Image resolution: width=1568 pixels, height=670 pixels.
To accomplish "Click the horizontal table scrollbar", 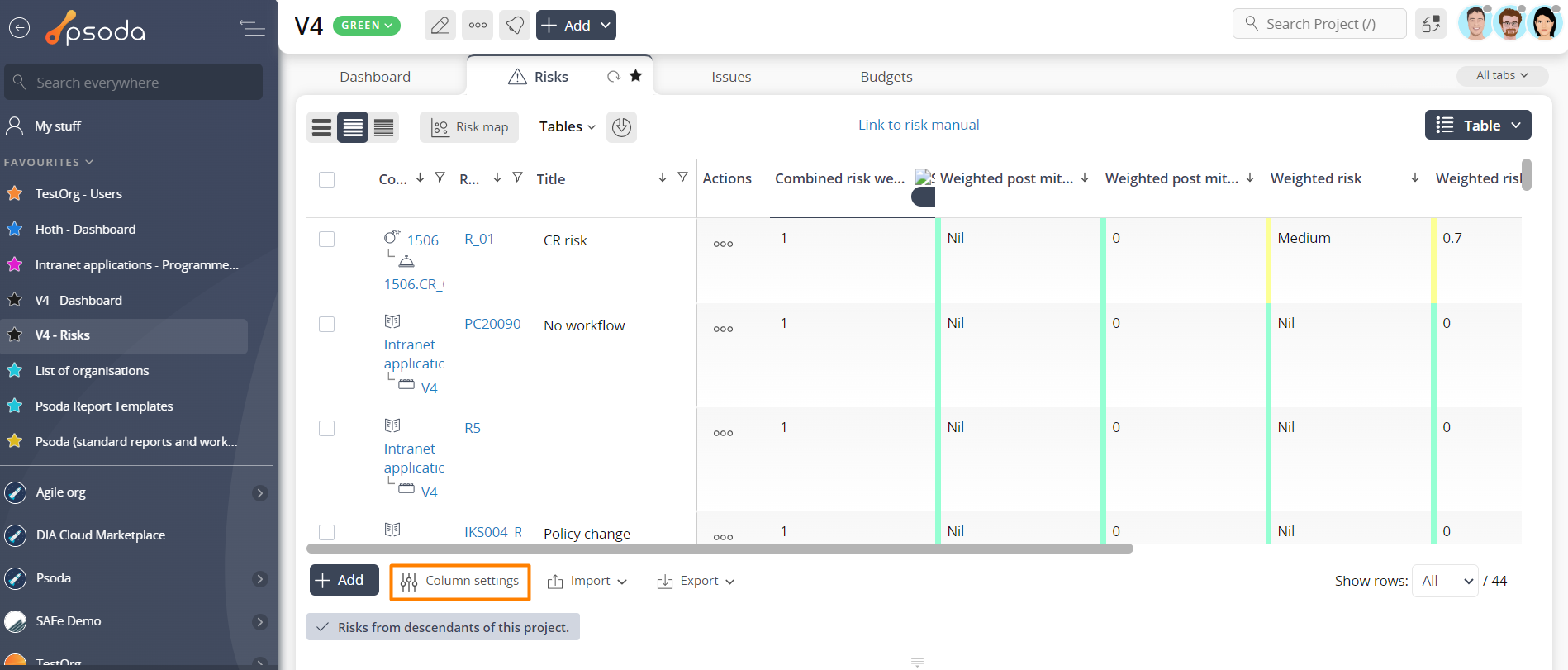I will 720,549.
